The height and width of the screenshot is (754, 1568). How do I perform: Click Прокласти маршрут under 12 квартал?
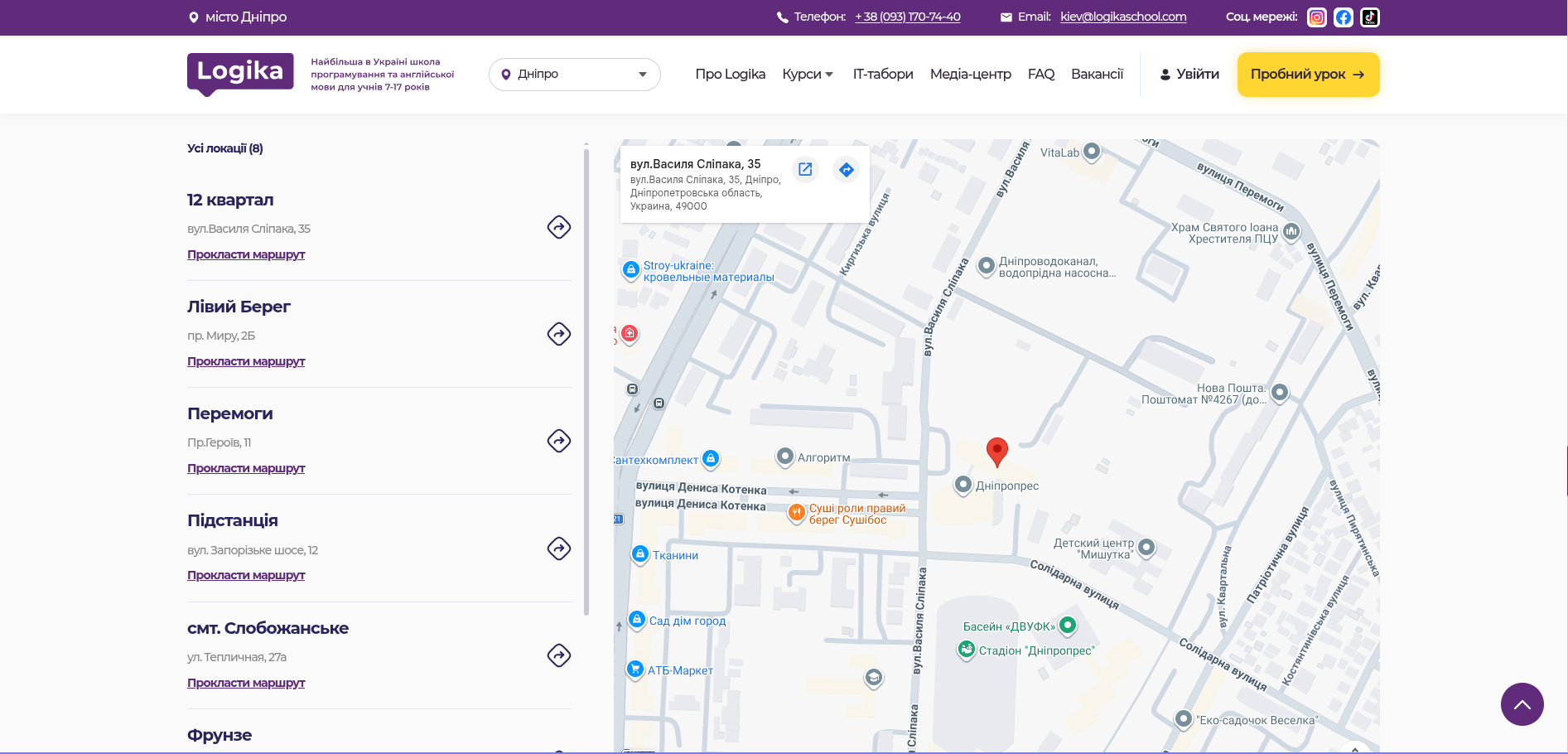point(246,254)
